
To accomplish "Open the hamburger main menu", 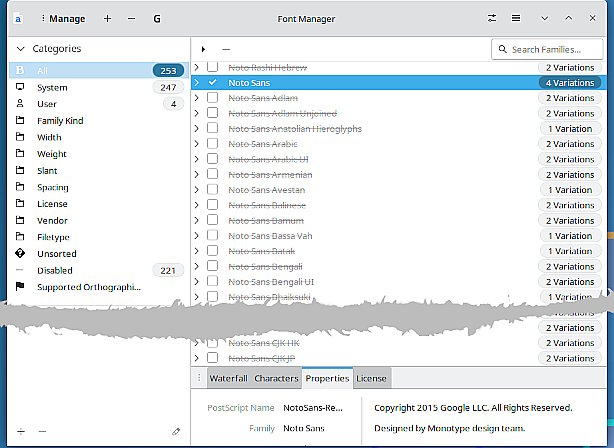I will coord(515,18).
